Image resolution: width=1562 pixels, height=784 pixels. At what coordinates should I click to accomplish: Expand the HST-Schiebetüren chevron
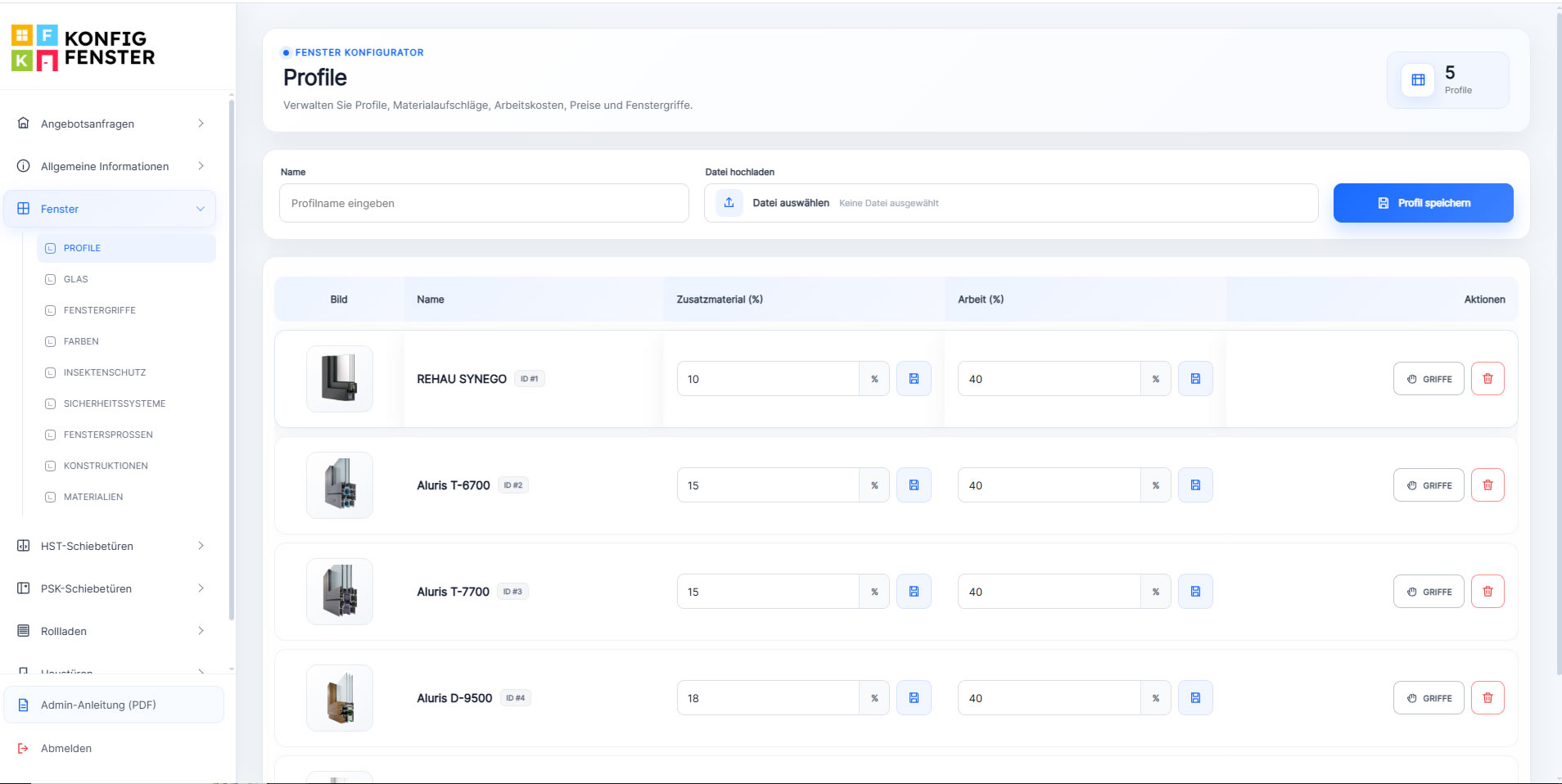pyautogui.click(x=201, y=546)
